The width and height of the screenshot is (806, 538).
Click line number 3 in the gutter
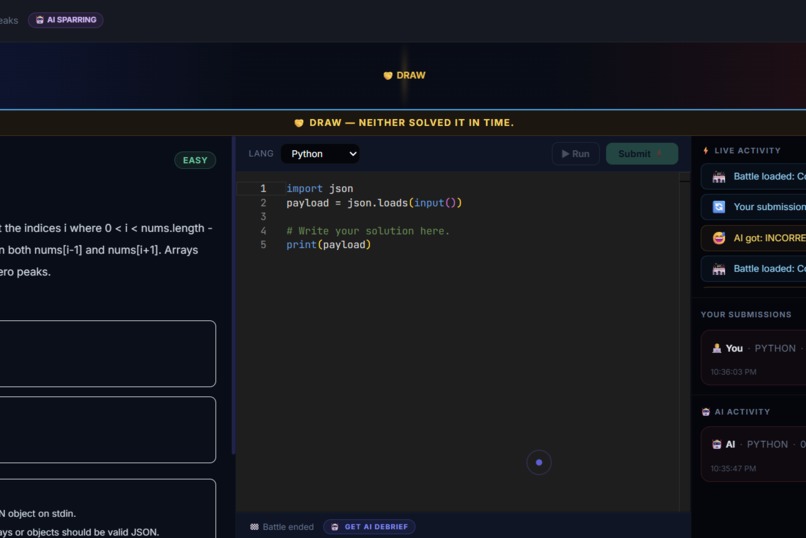click(x=263, y=217)
